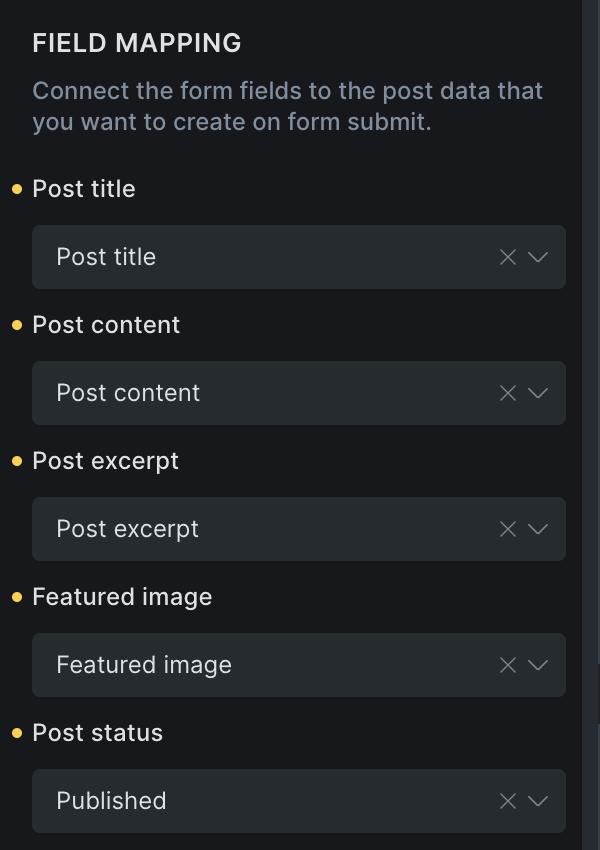Clear the Published post status value
The width and height of the screenshot is (600, 850).
click(508, 801)
